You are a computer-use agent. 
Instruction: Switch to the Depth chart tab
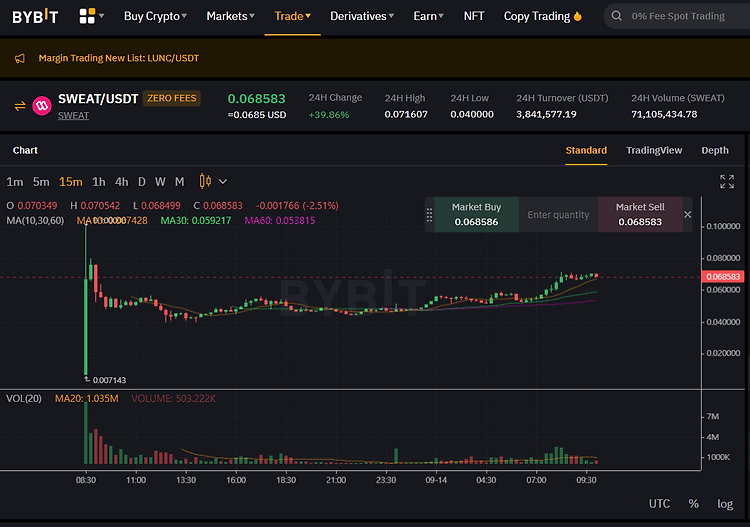pos(715,150)
